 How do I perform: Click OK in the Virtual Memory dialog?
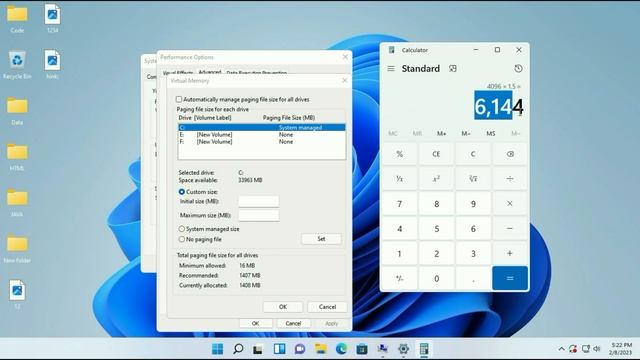coord(283,307)
